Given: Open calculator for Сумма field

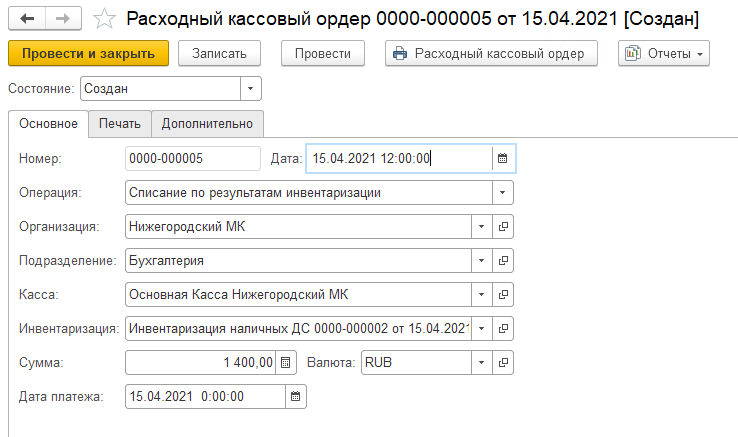Looking at the screenshot, I should [285, 362].
